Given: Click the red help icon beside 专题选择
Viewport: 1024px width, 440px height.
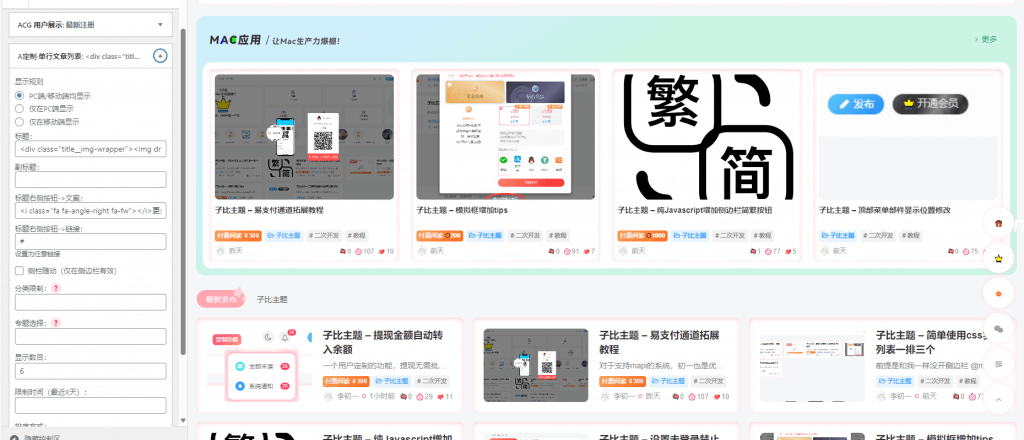Looking at the screenshot, I should click(56, 322).
